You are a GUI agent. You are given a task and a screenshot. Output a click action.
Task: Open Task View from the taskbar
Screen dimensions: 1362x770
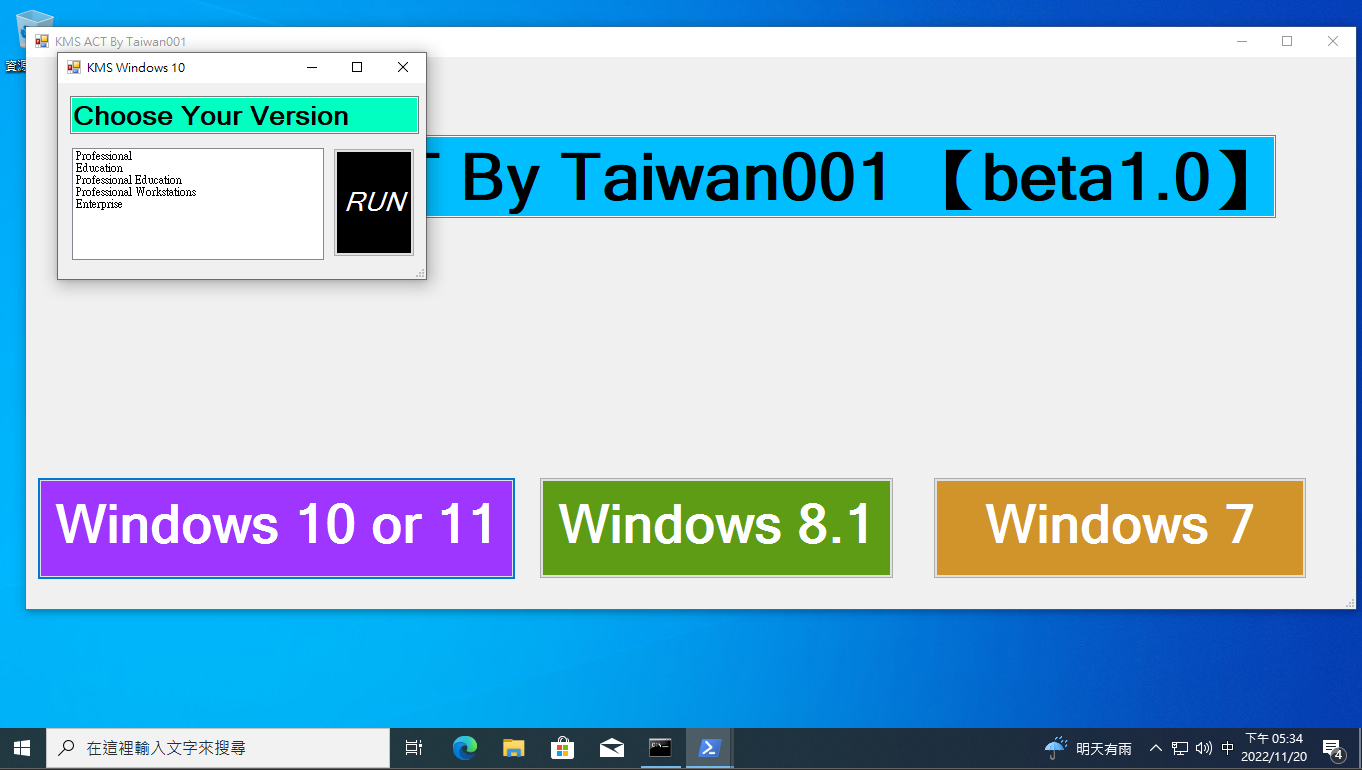[x=413, y=748]
